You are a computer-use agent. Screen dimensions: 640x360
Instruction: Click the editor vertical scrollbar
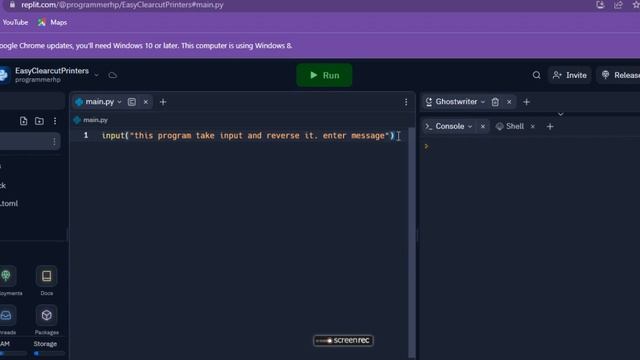[412, 243]
